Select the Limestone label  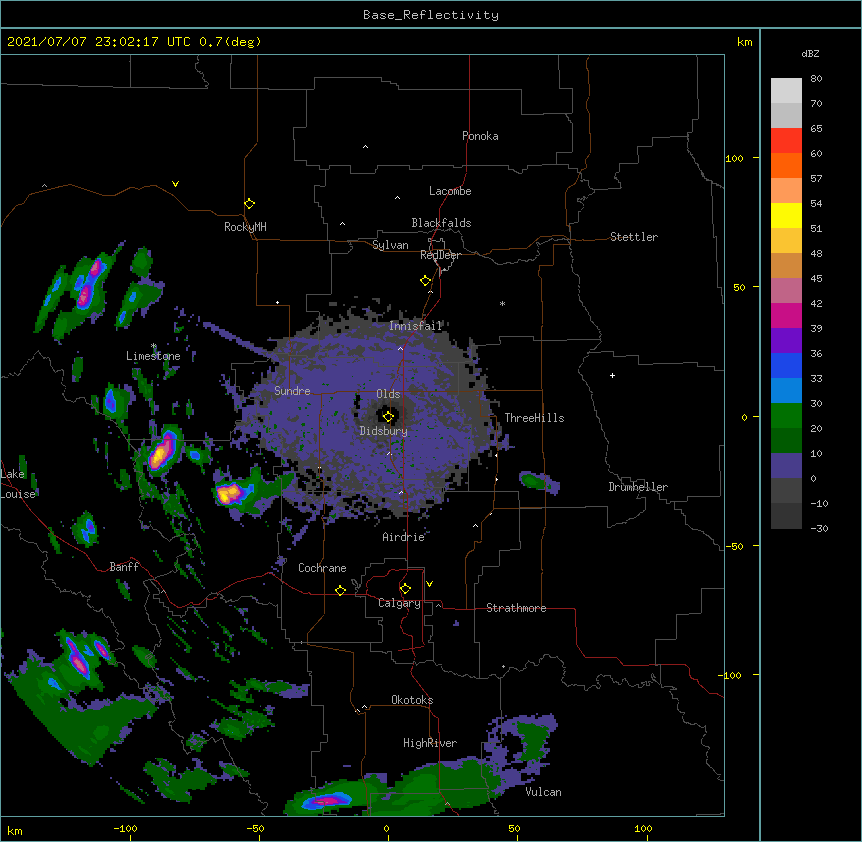click(153, 356)
